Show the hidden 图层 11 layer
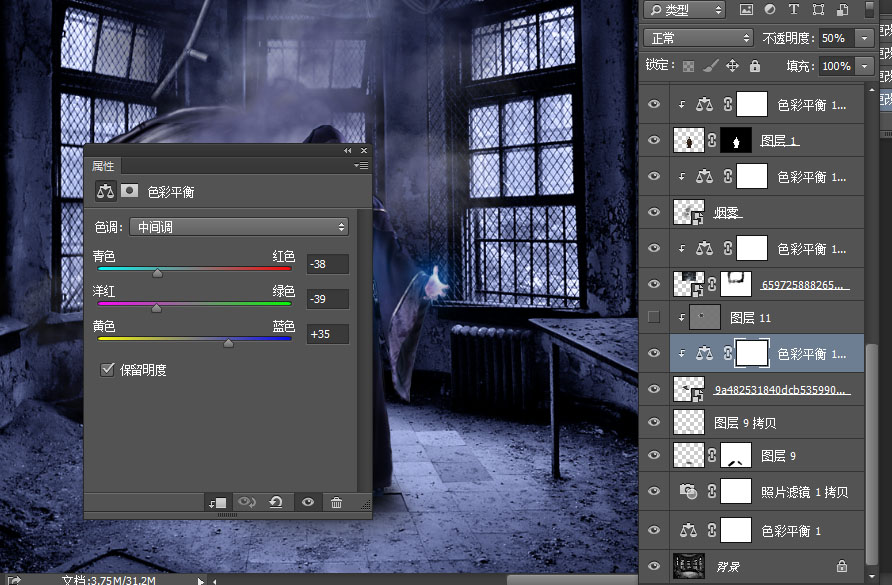Image resolution: width=892 pixels, height=585 pixels. 654,318
